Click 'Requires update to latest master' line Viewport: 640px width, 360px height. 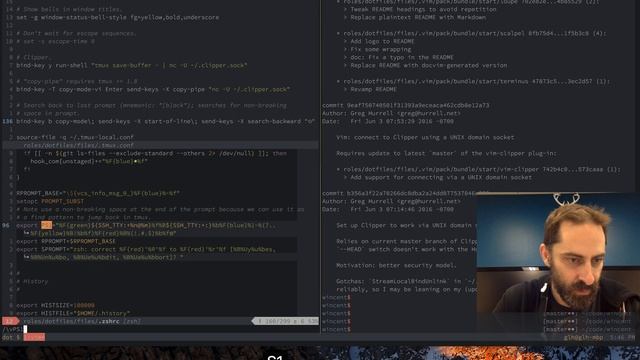(x=446, y=153)
